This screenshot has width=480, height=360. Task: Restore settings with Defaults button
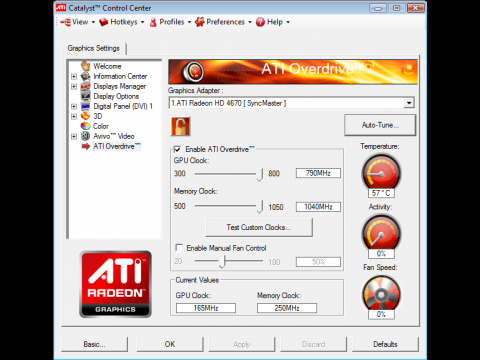pos(385,344)
